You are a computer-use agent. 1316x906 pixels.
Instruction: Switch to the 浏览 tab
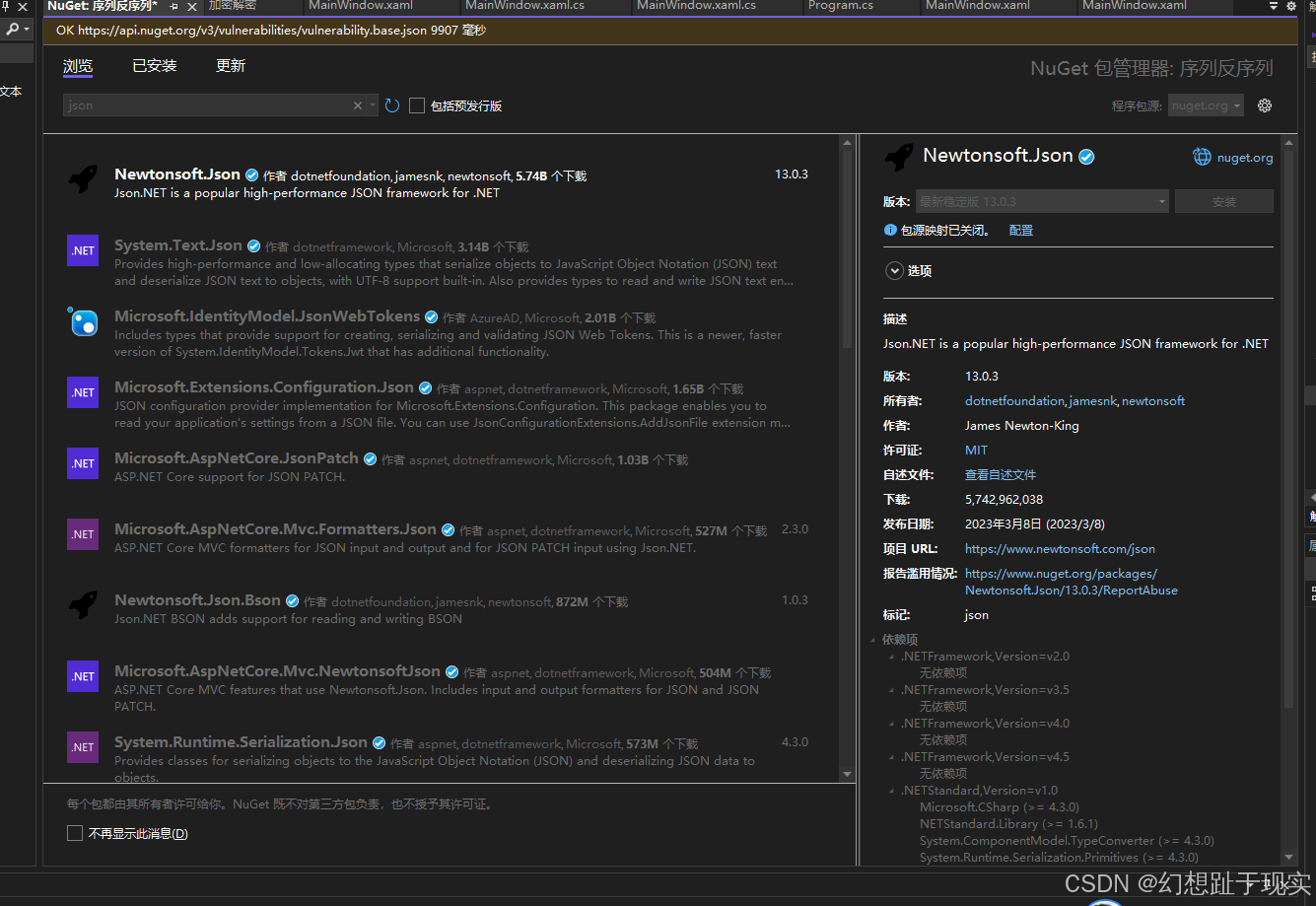(x=78, y=66)
